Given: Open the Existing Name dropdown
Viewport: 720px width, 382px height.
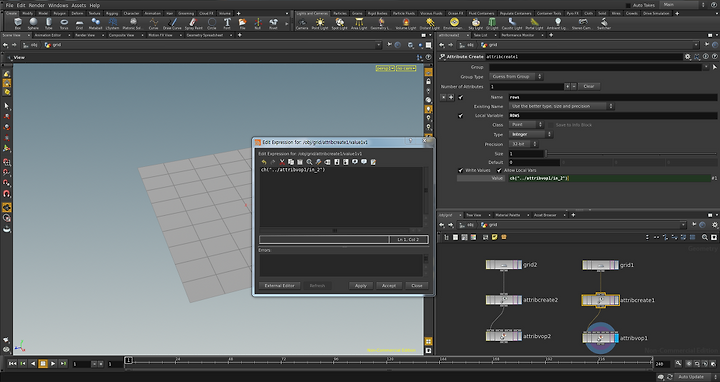Looking at the screenshot, I should tap(561, 106).
